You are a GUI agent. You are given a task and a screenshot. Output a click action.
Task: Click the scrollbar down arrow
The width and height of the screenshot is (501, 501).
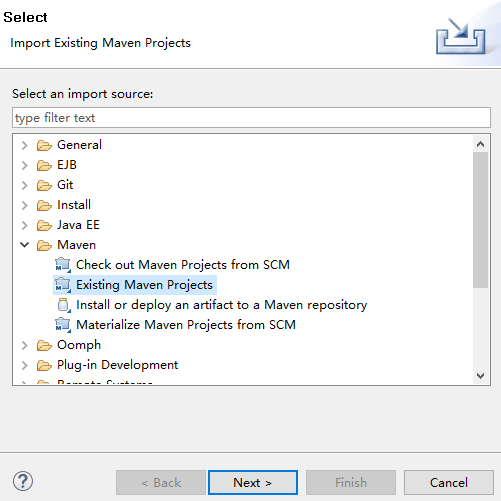[x=480, y=376]
